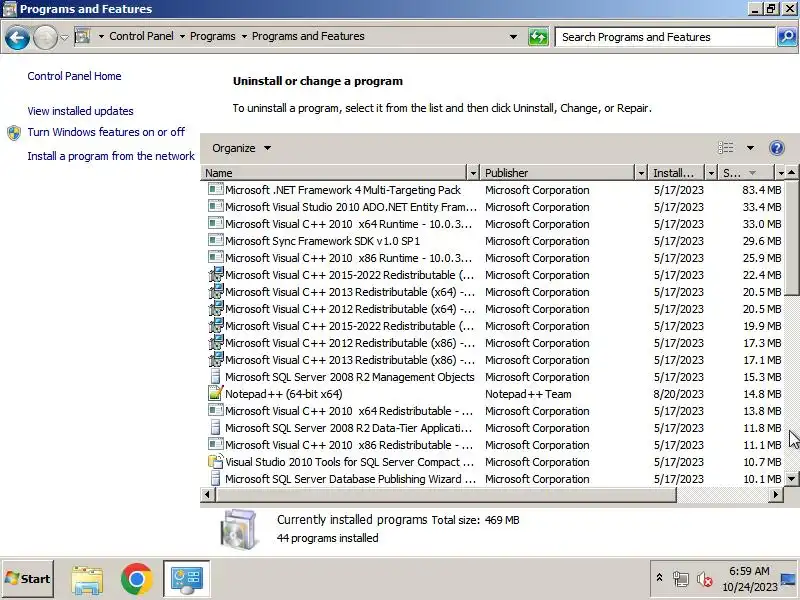Screen dimensions: 800x600
Task: Click the Search Programs and Features field
Action: click(665, 37)
